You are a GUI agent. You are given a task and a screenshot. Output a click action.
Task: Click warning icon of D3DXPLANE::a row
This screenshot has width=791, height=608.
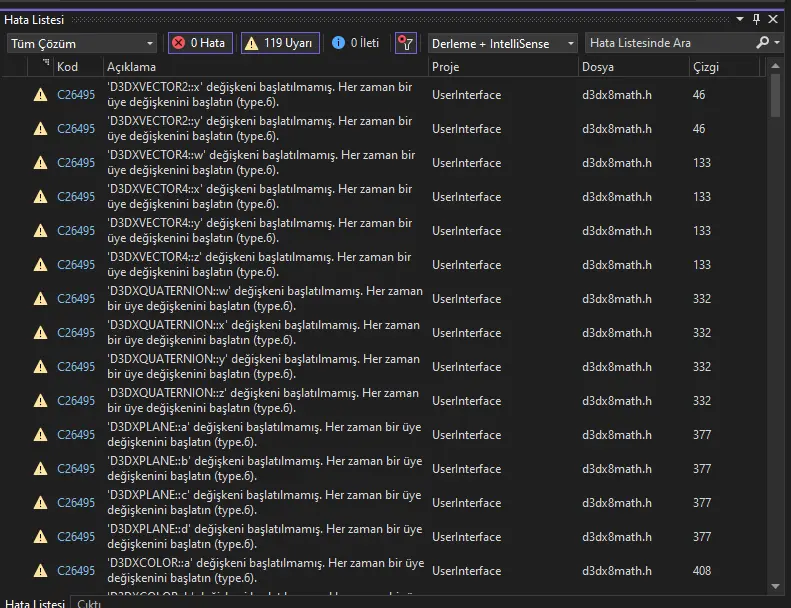tap(40, 435)
